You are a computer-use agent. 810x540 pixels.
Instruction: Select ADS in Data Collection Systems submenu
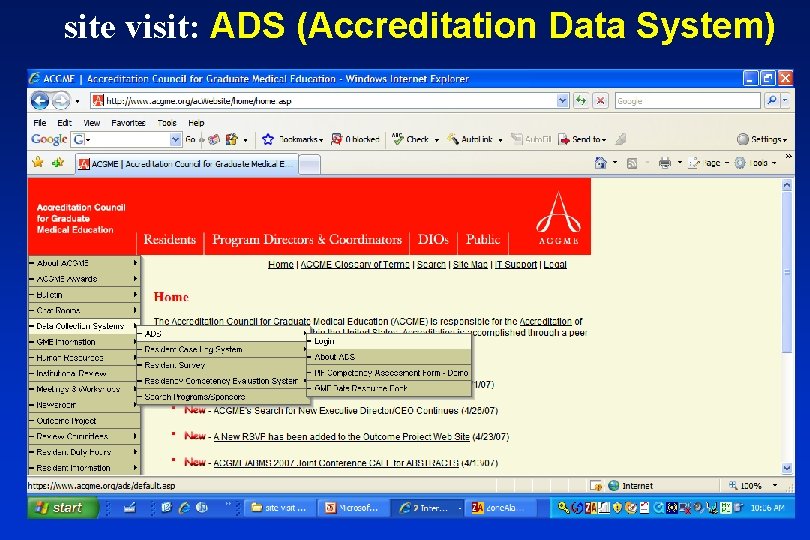click(225, 334)
